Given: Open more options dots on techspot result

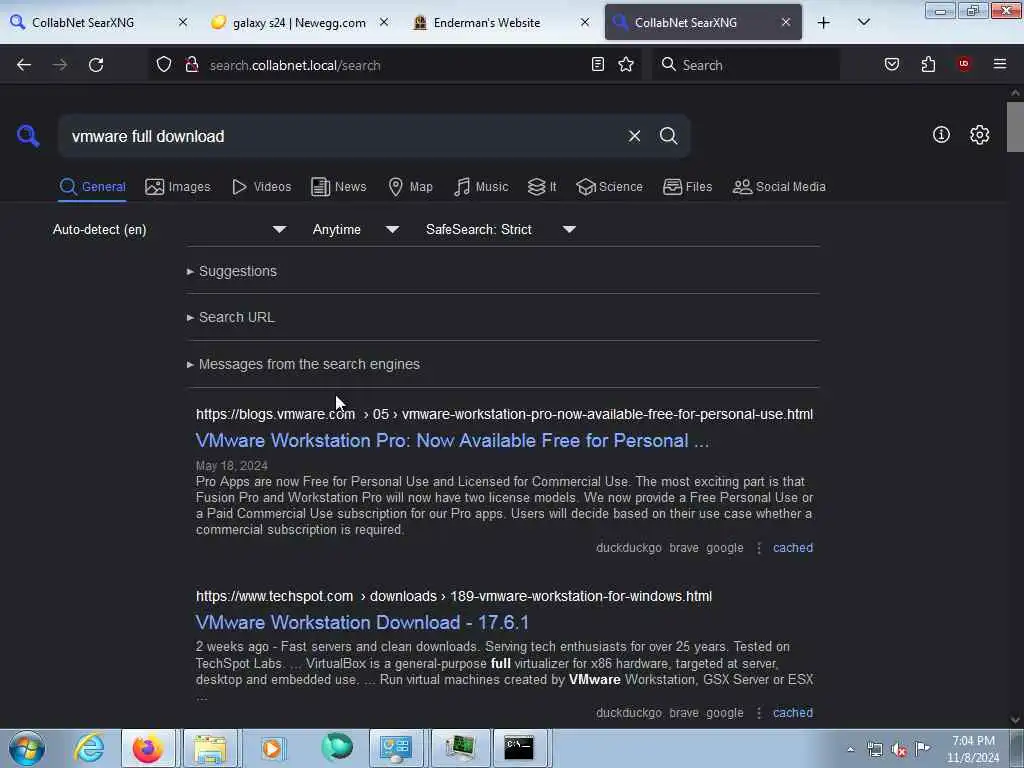Looking at the screenshot, I should pos(758,712).
